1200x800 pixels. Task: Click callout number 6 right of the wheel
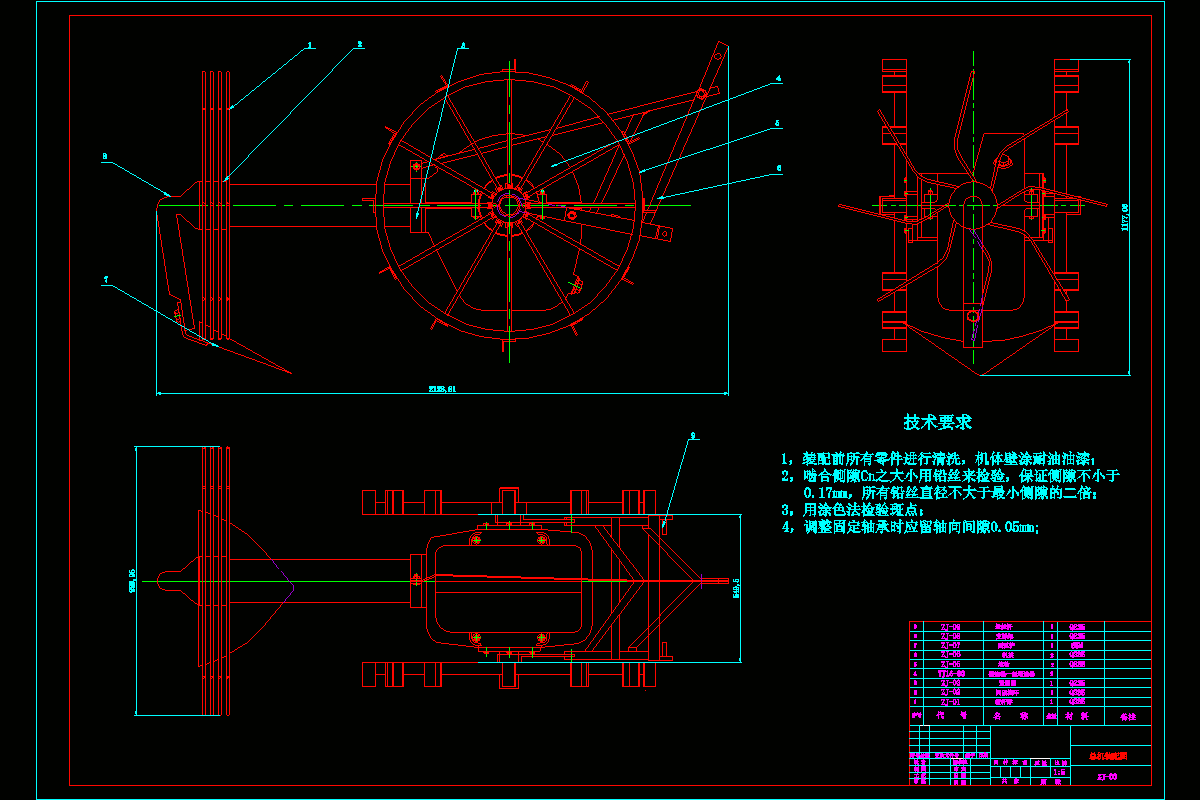(779, 168)
